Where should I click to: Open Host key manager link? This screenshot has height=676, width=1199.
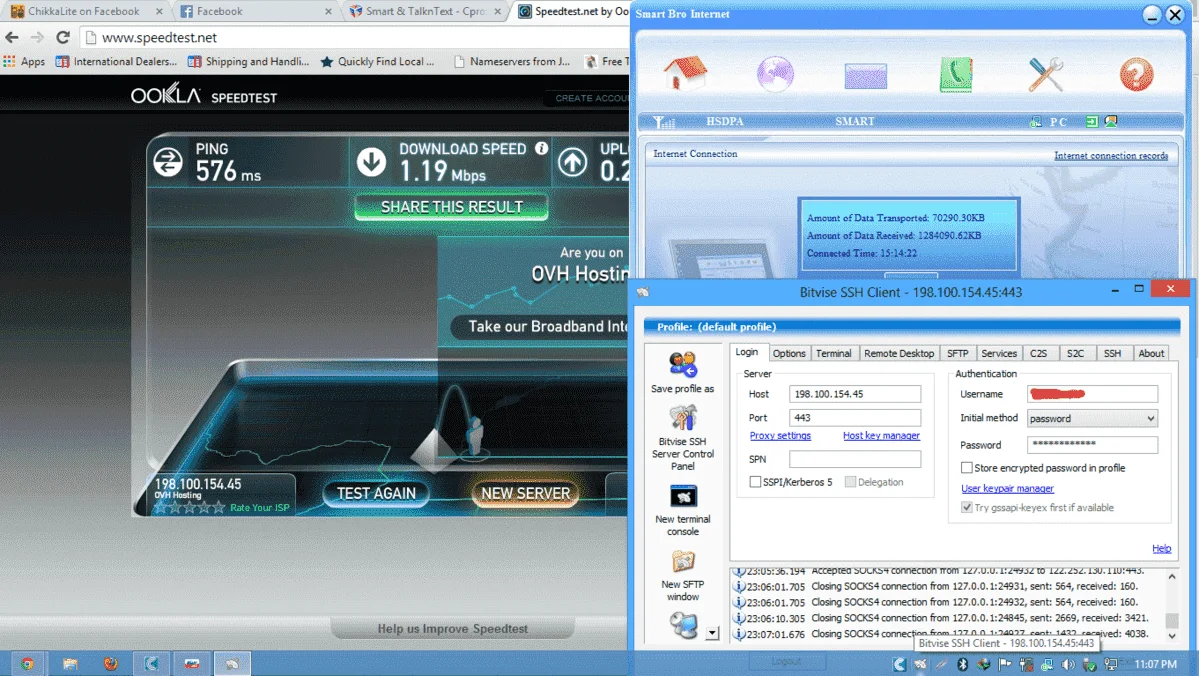881,436
